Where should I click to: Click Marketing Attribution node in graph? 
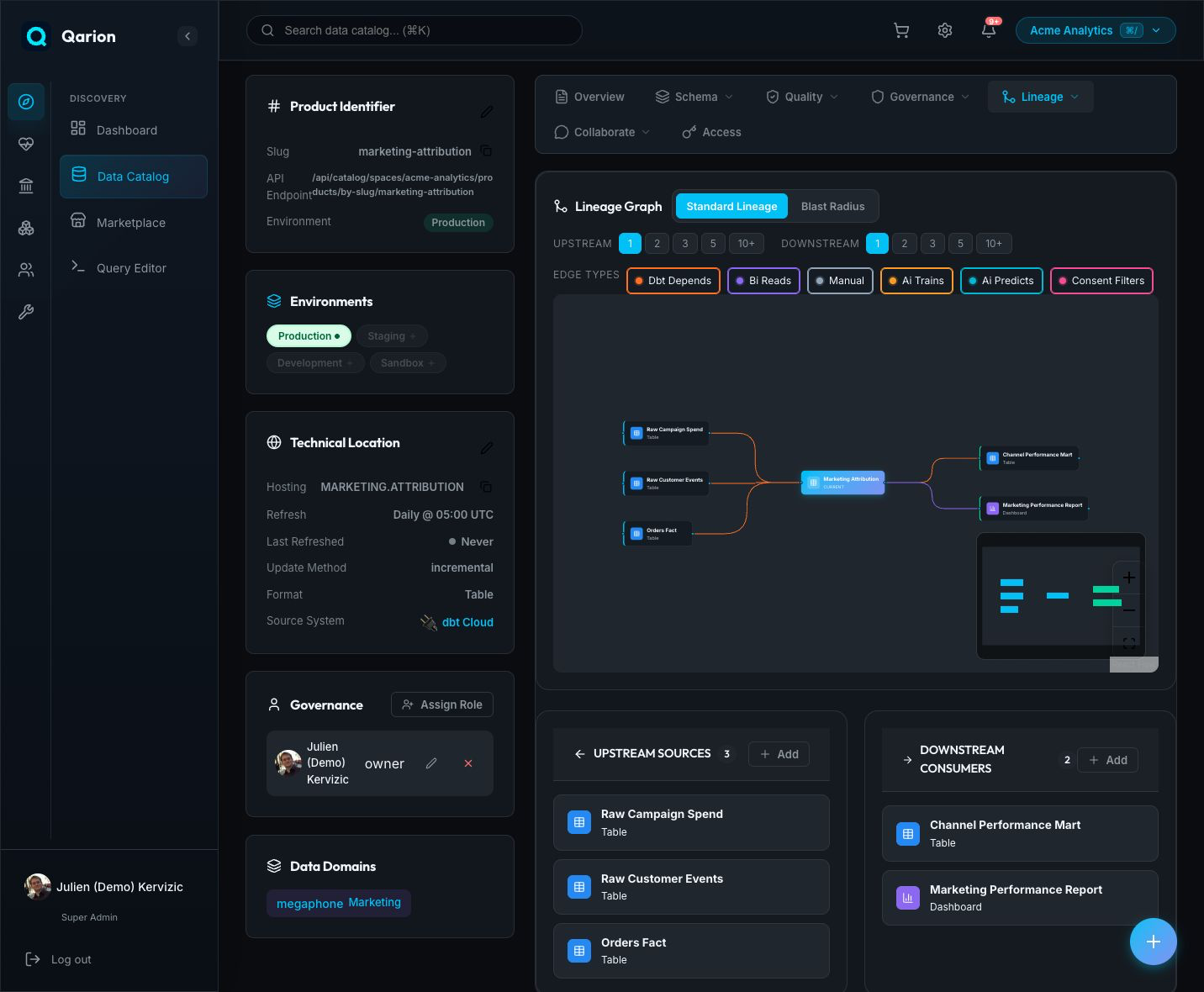click(842, 483)
